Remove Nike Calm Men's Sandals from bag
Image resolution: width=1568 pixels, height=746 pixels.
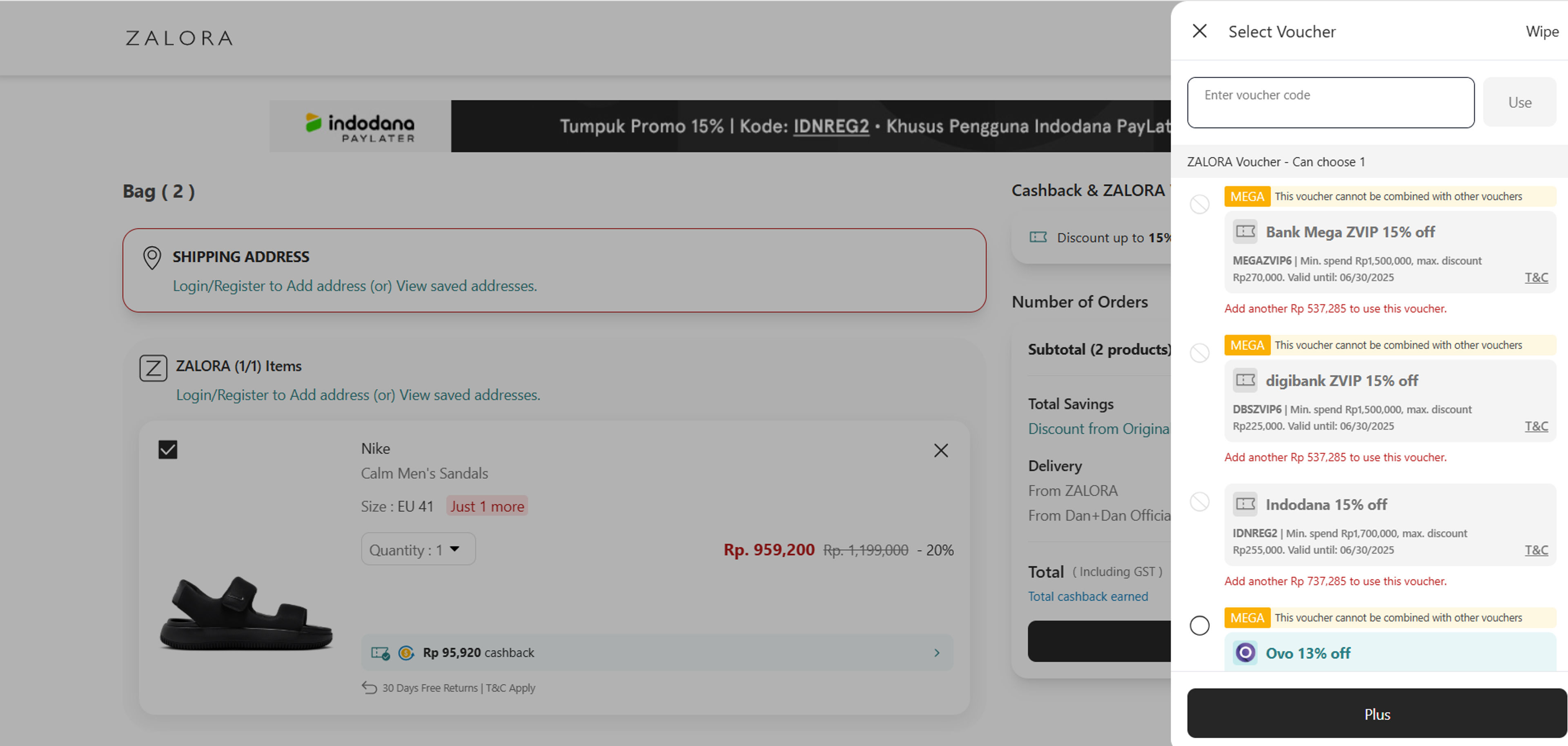pos(940,450)
